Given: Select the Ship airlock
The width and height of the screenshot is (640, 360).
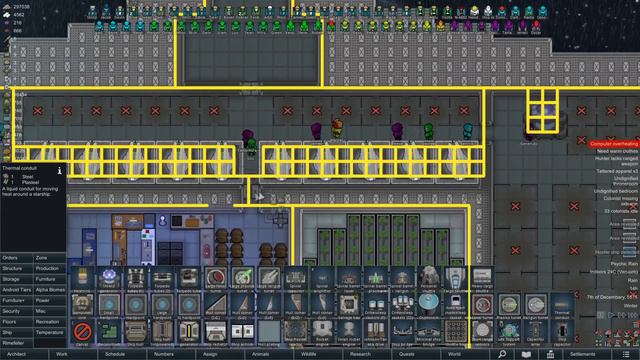Looking at the screenshot, I should tap(242, 333).
